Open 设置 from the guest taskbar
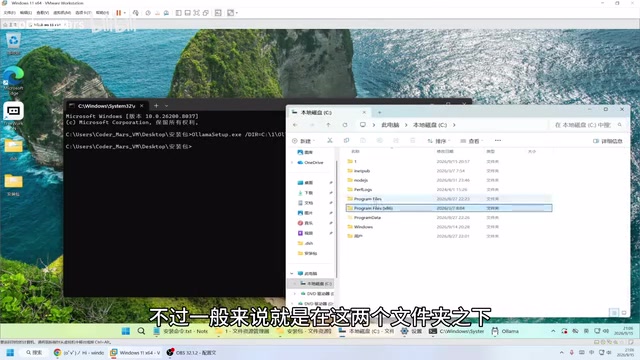The height and width of the screenshot is (360, 640). click(411, 331)
